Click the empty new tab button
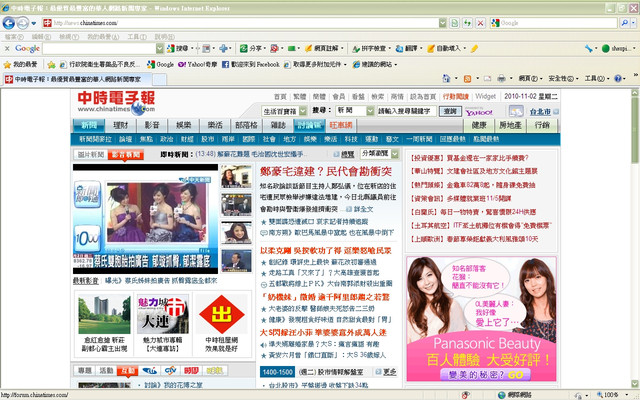 [x=160, y=79]
